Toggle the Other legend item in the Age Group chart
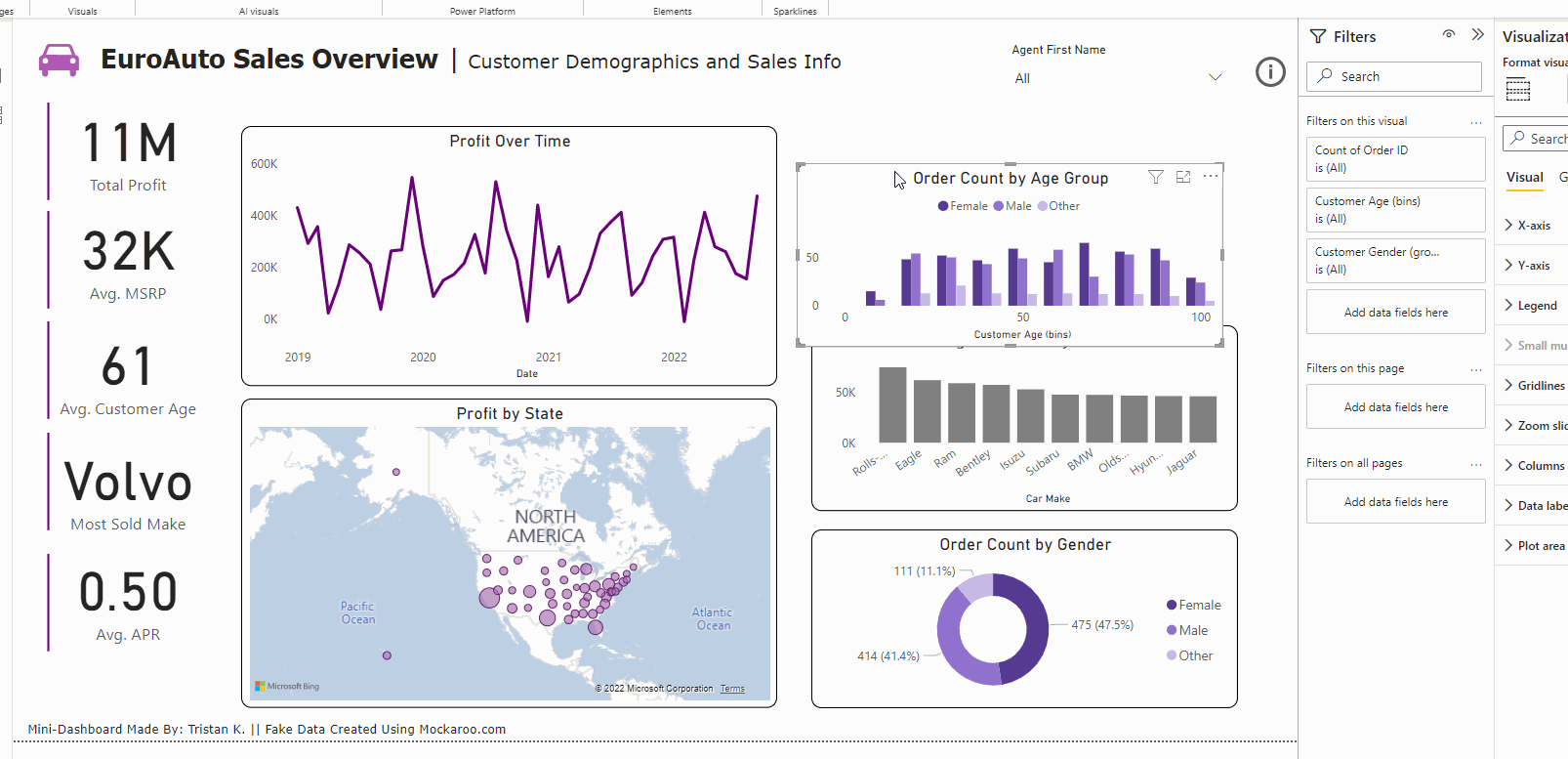The width and height of the screenshot is (1568, 759). [x=1058, y=206]
